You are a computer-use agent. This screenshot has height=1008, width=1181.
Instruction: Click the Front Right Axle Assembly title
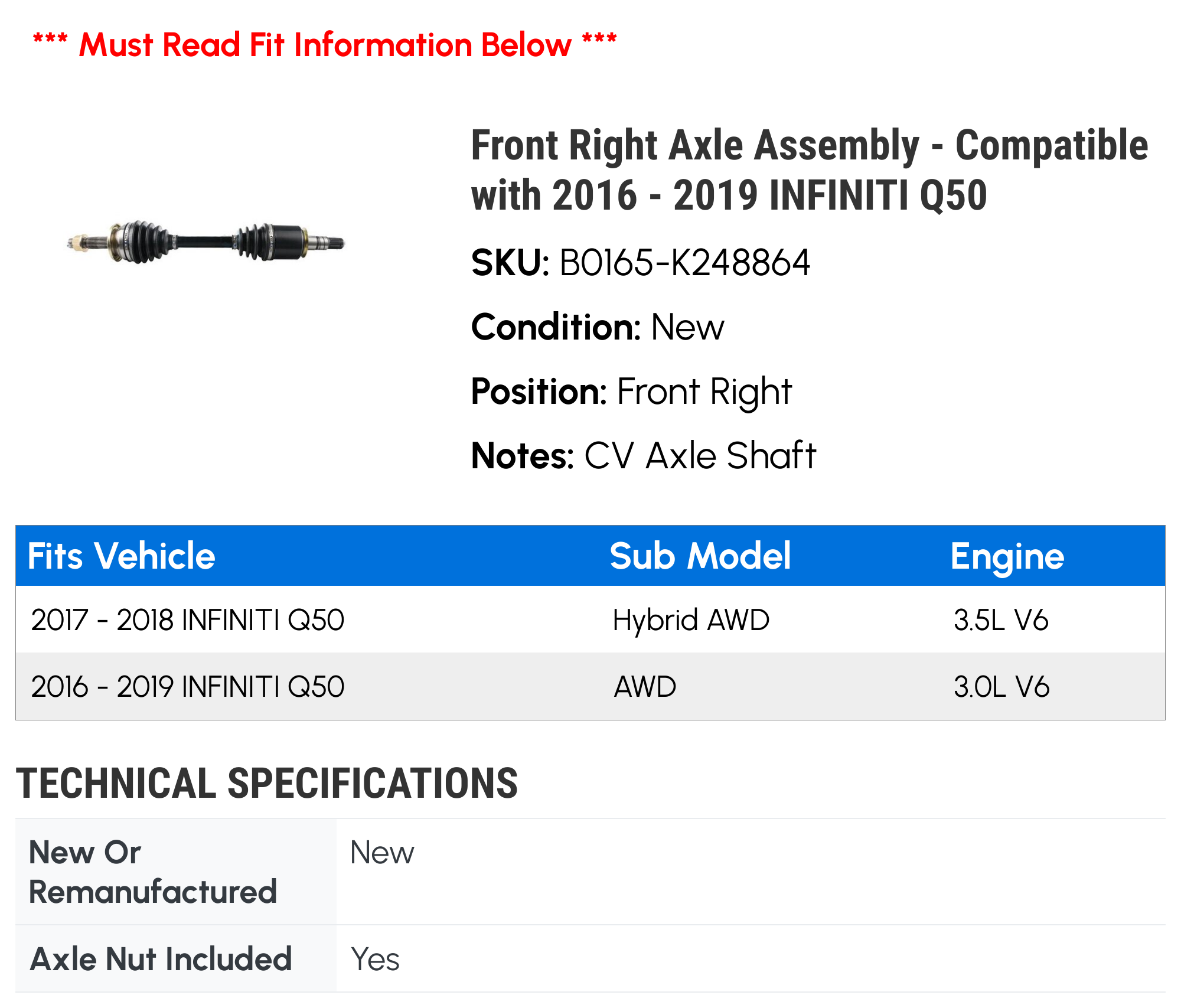click(809, 170)
